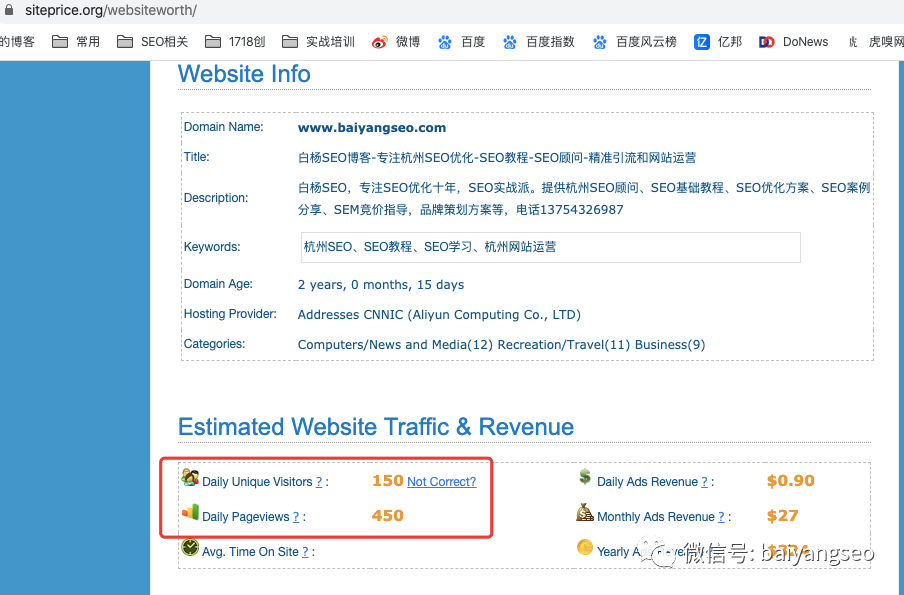Open Daily Pageviews help question mark
904x595 pixels.
[296, 517]
